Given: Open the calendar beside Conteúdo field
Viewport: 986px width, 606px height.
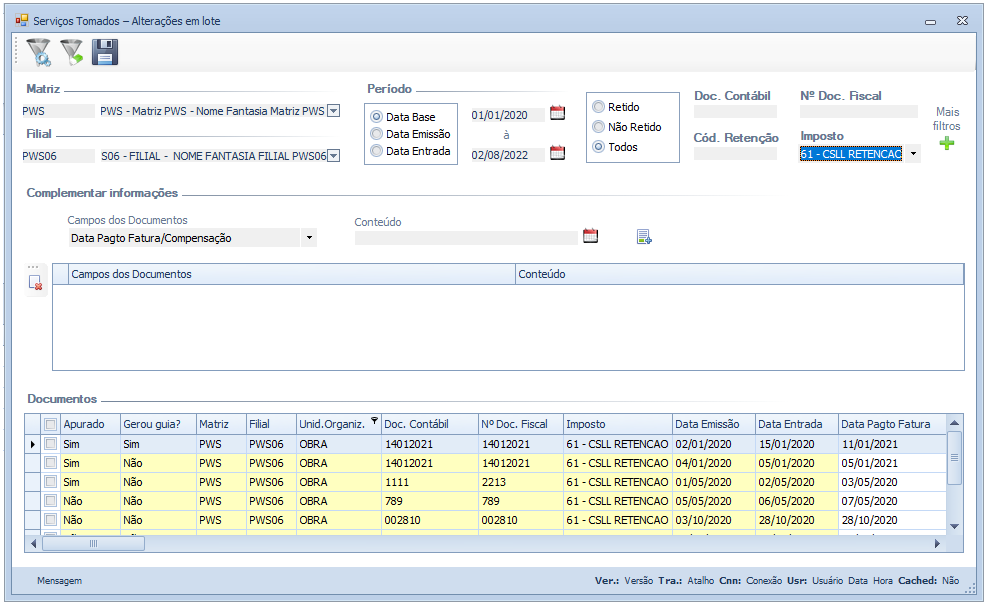Looking at the screenshot, I should (x=590, y=237).
